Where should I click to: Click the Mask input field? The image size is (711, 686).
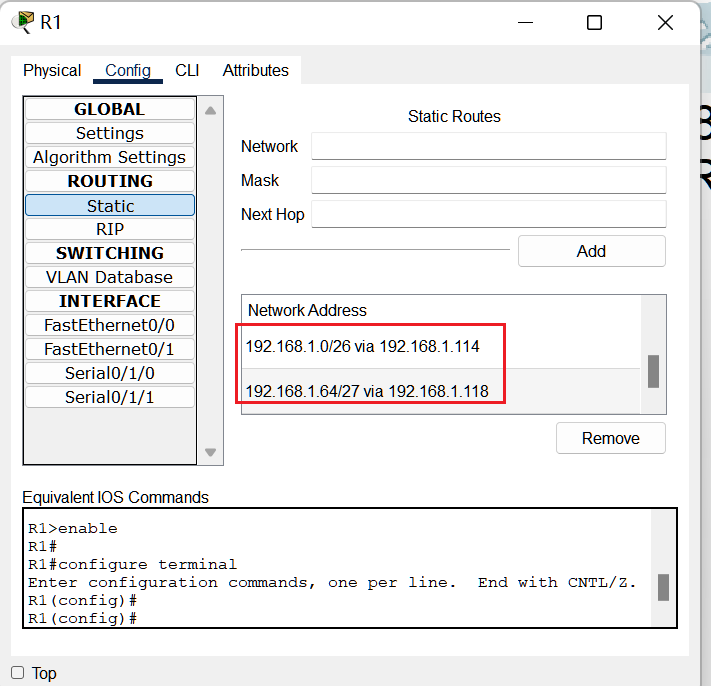(489, 180)
